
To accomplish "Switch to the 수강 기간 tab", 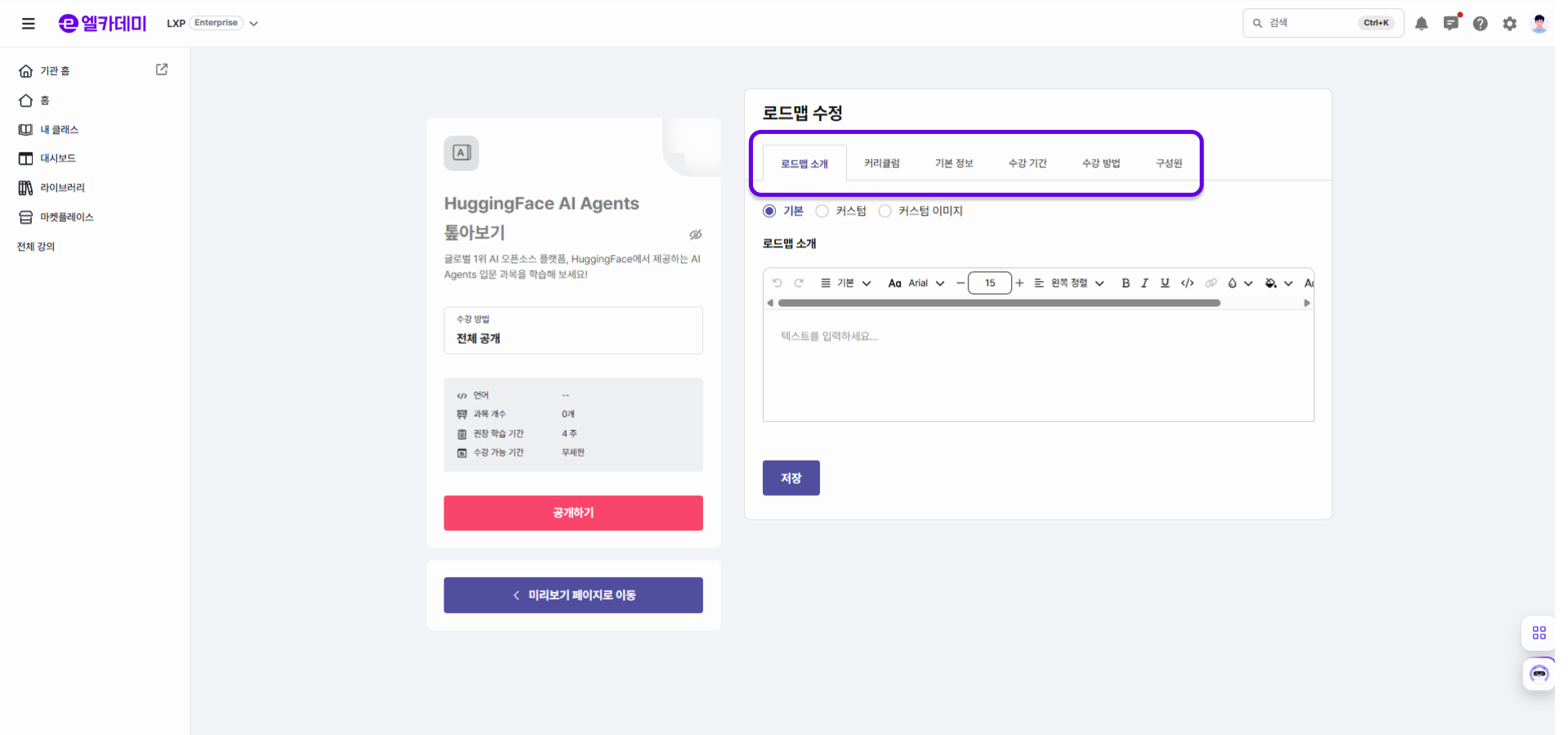I will pyautogui.click(x=1027, y=163).
